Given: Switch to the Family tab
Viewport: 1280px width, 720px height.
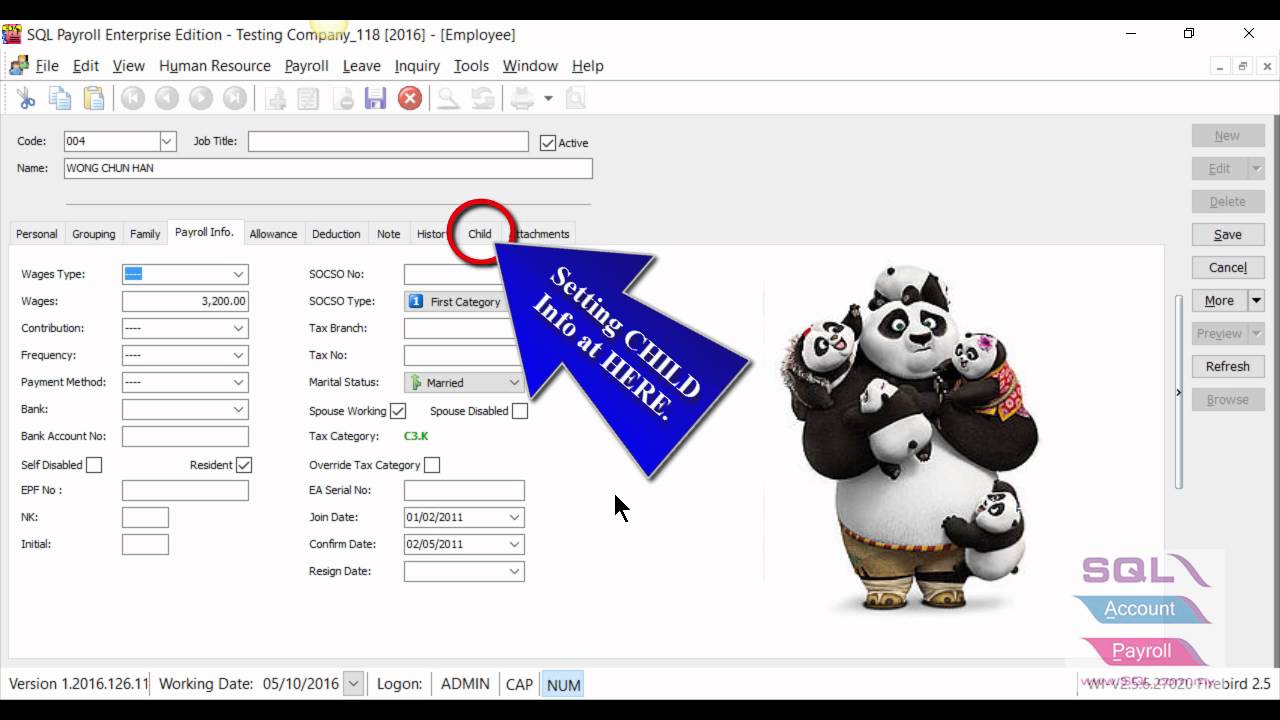Looking at the screenshot, I should tap(145, 234).
